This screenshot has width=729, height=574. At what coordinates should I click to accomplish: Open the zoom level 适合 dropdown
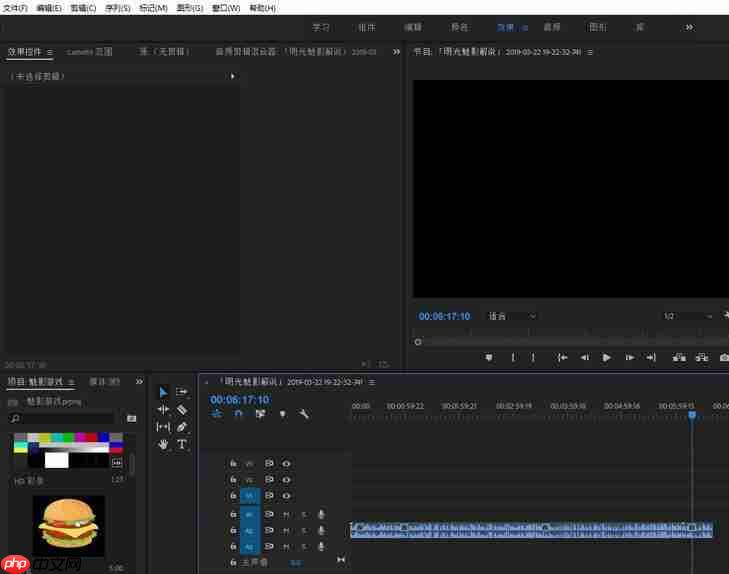(511, 316)
